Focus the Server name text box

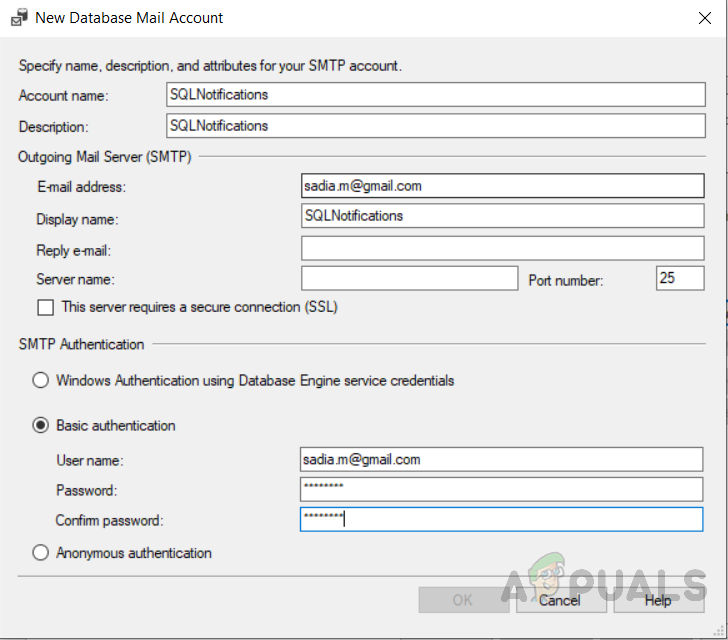point(409,278)
